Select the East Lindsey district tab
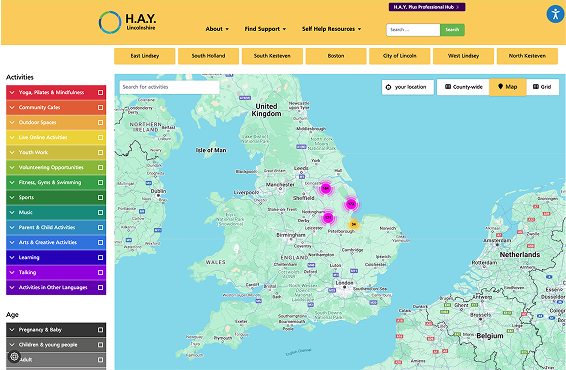Image resolution: width=566 pixels, height=370 pixels. [145, 56]
